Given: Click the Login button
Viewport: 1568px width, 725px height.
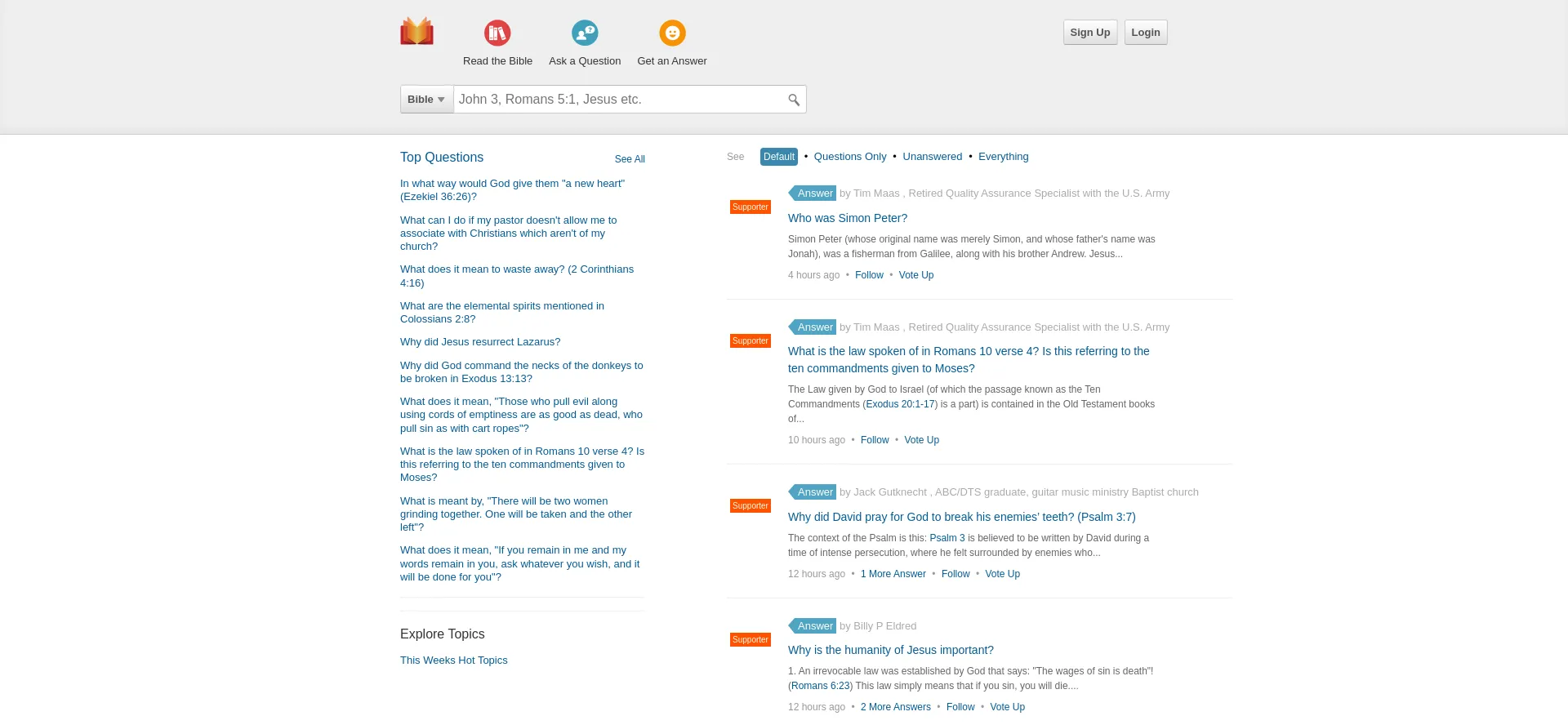Looking at the screenshot, I should click(1146, 33).
